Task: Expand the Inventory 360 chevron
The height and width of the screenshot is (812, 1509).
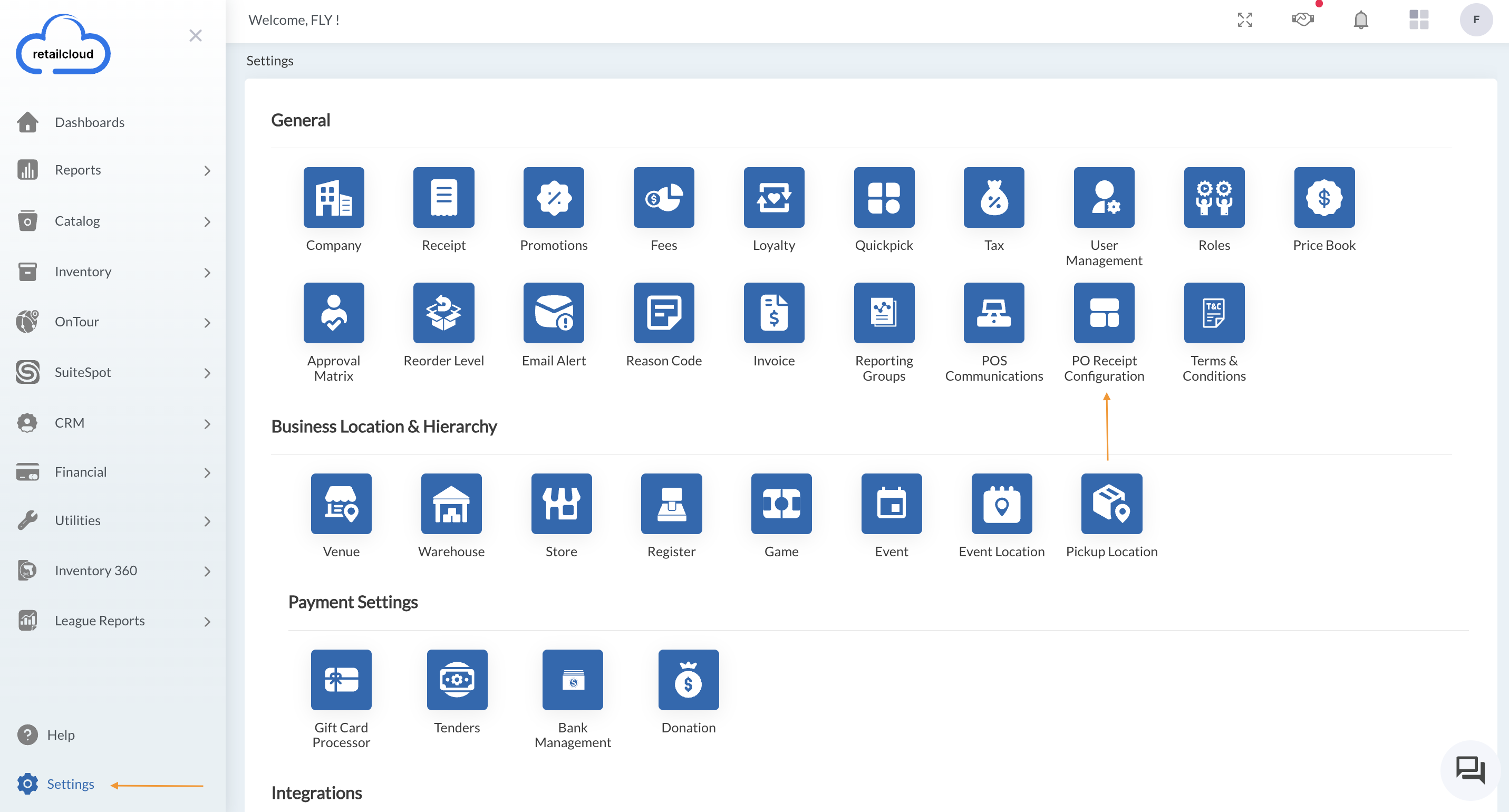Action: point(207,571)
